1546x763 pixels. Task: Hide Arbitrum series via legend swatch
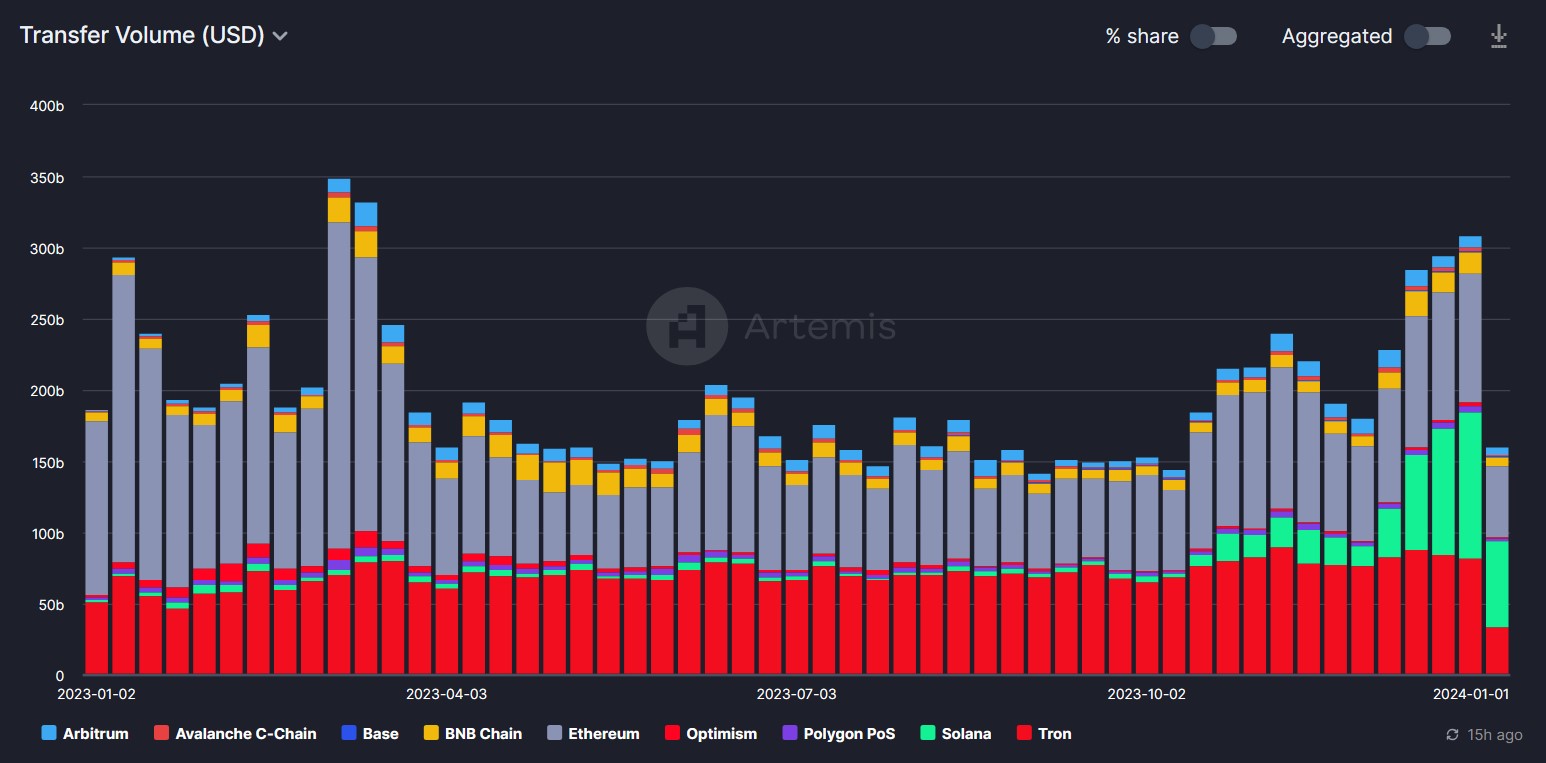click(x=49, y=733)
